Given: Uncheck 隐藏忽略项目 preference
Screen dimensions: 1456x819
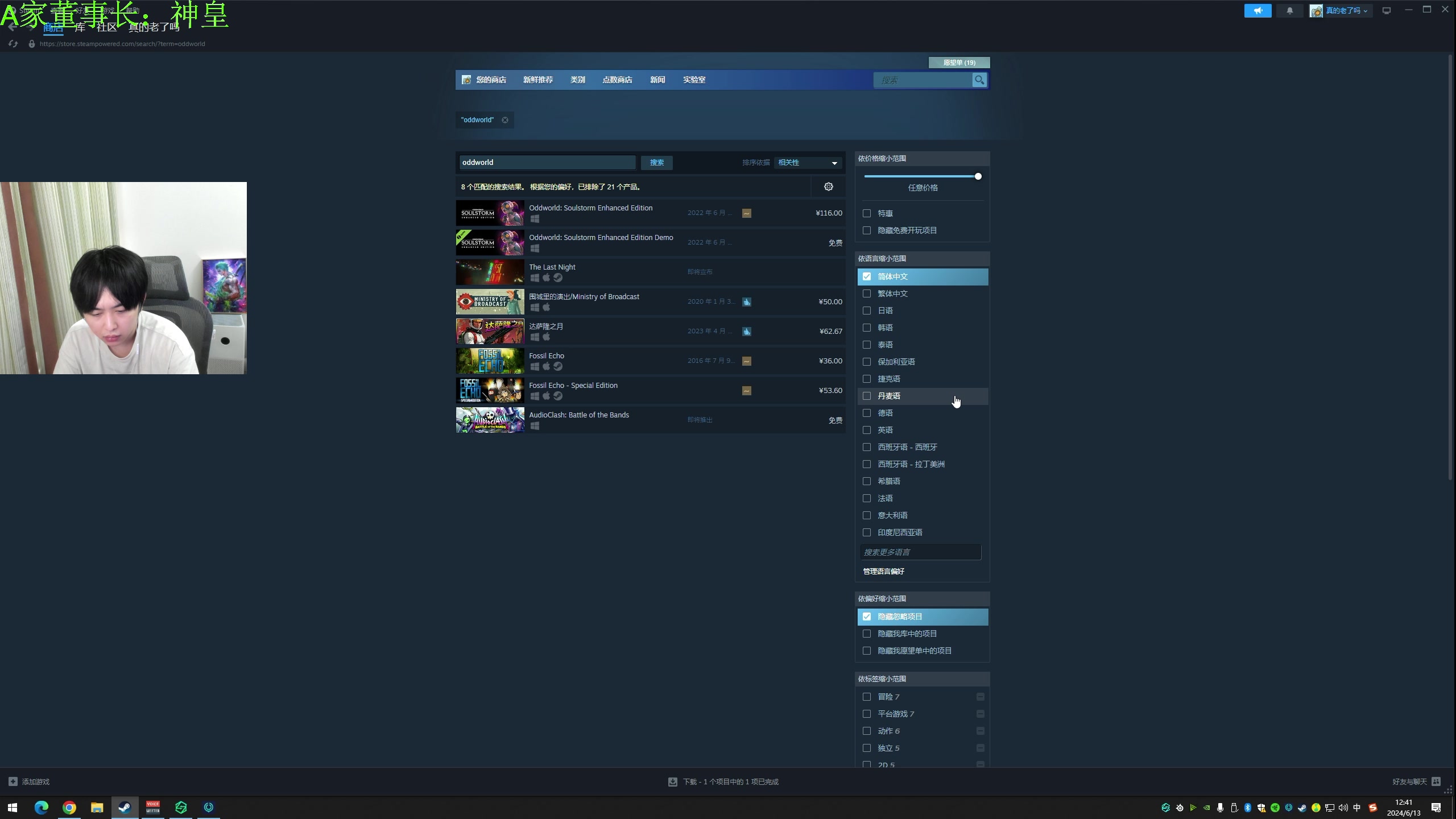Looking at the screenshot, I should (867, 617).
